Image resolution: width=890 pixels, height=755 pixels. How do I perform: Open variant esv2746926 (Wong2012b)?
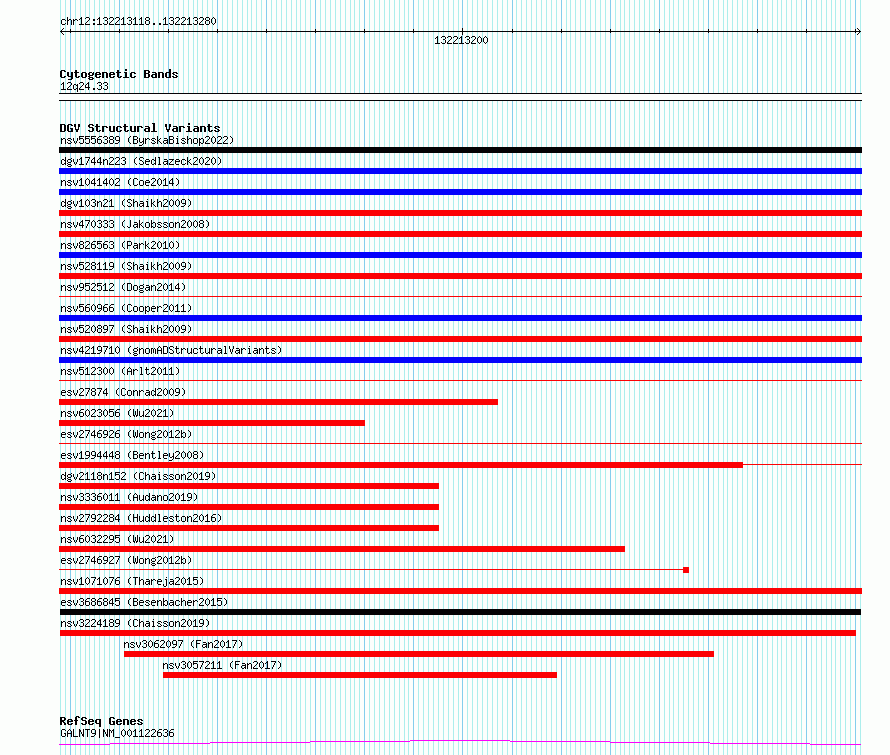click(x=126, y=434)
